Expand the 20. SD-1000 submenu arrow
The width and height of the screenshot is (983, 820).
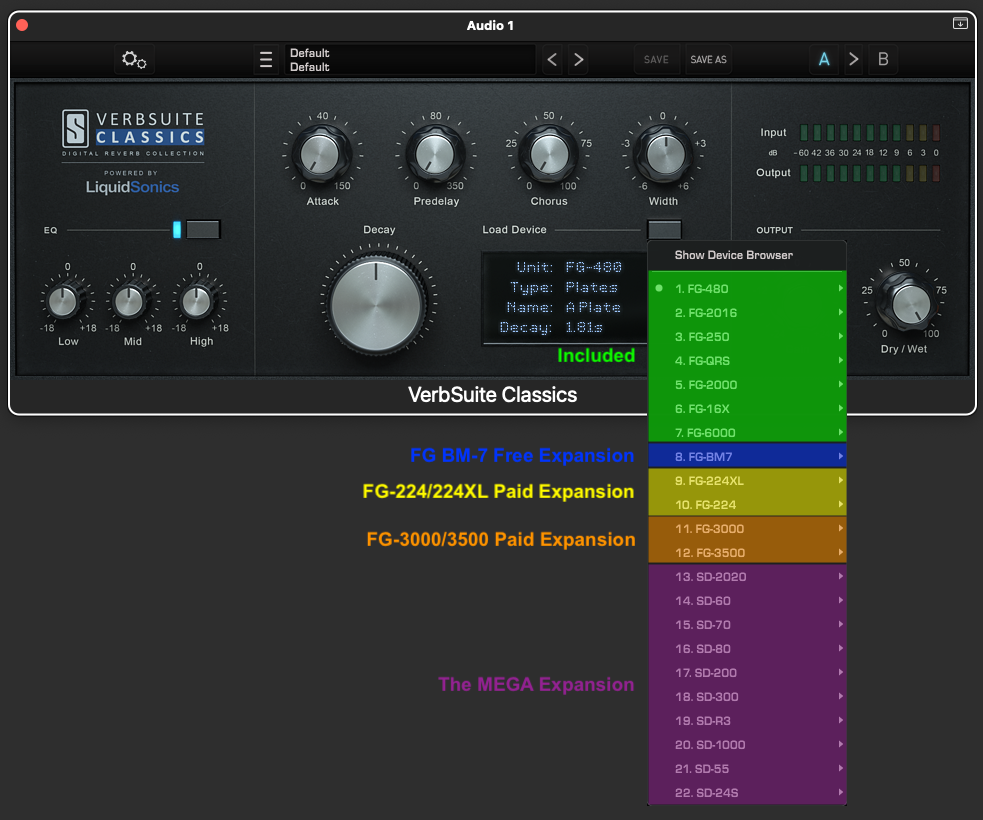coord(841,744)
